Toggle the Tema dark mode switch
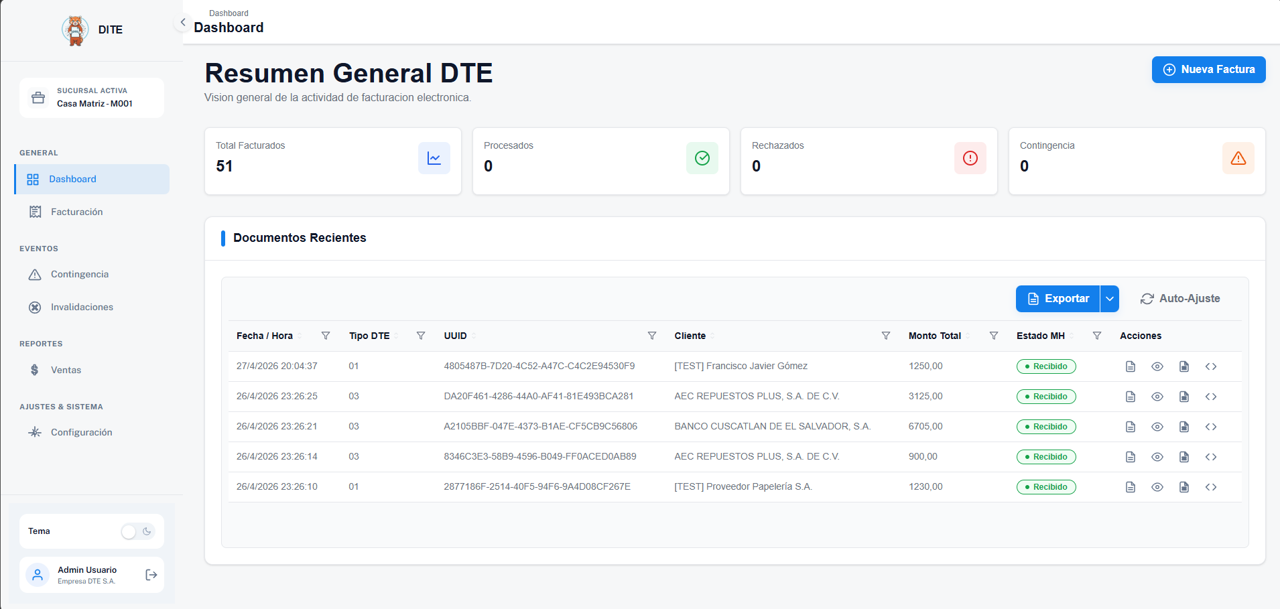1280x609 pixels. (136, 531)
